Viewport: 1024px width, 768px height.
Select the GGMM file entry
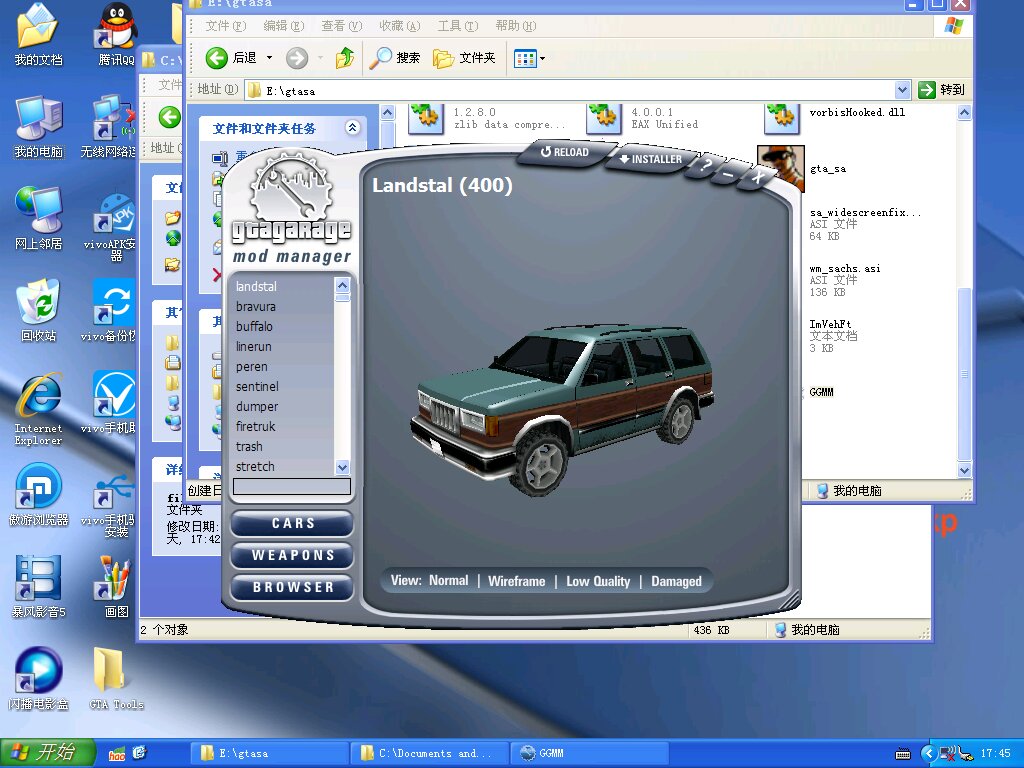click(x=822, y=392)
